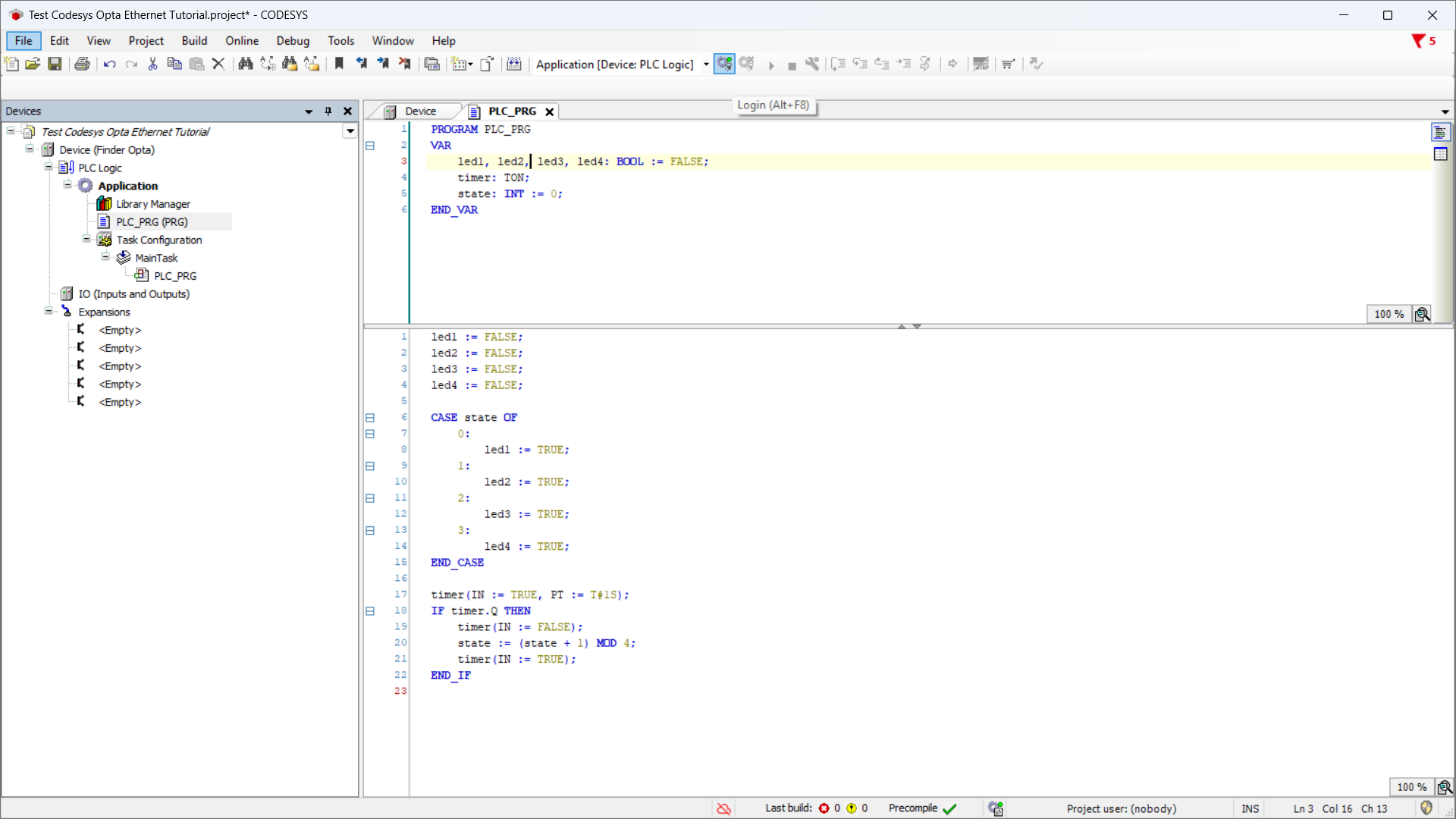Click the Cut scissors icon
1456x819 pixels.
152,64
